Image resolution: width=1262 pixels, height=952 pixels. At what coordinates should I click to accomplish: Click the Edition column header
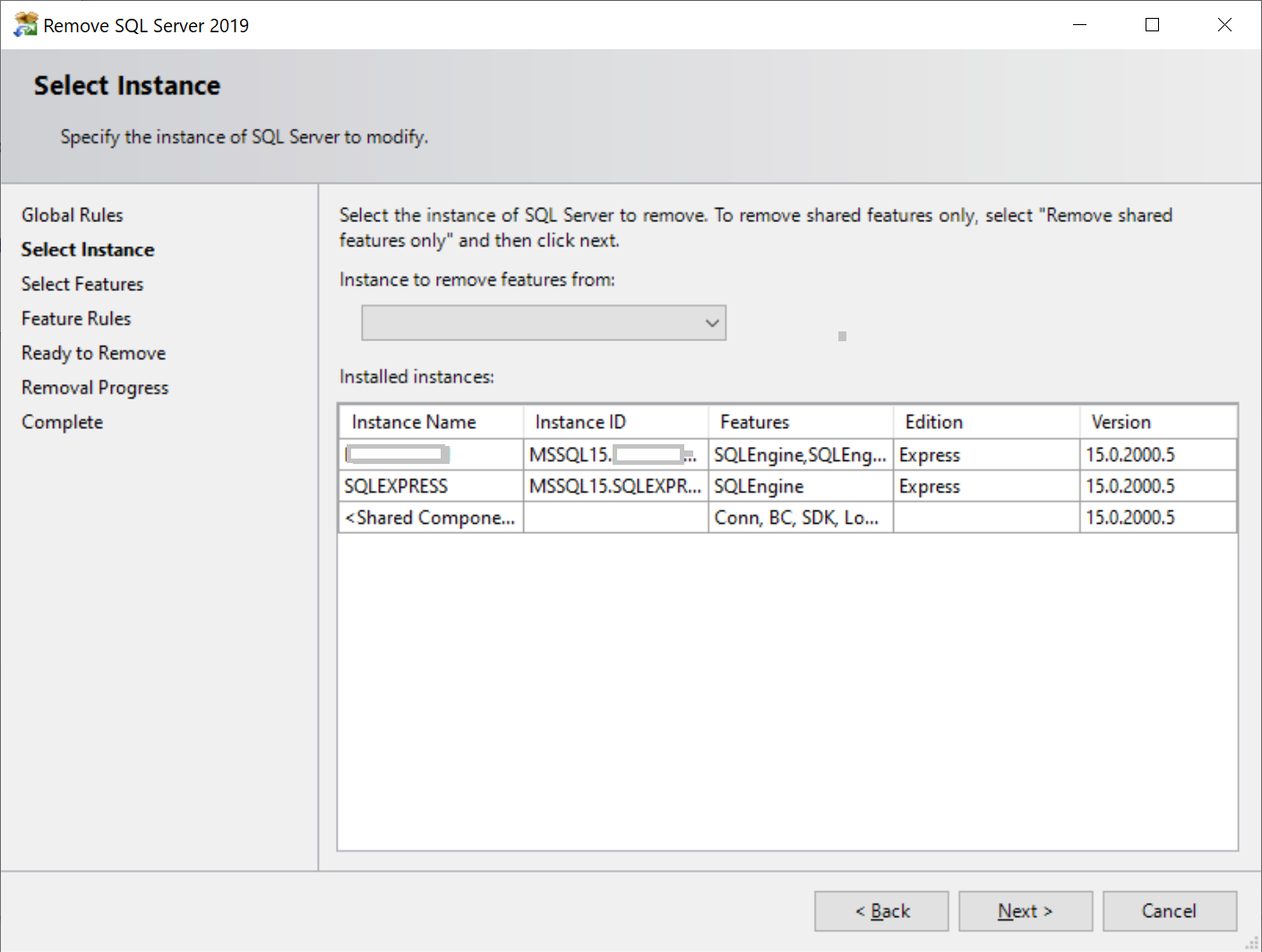pos(933,422)
